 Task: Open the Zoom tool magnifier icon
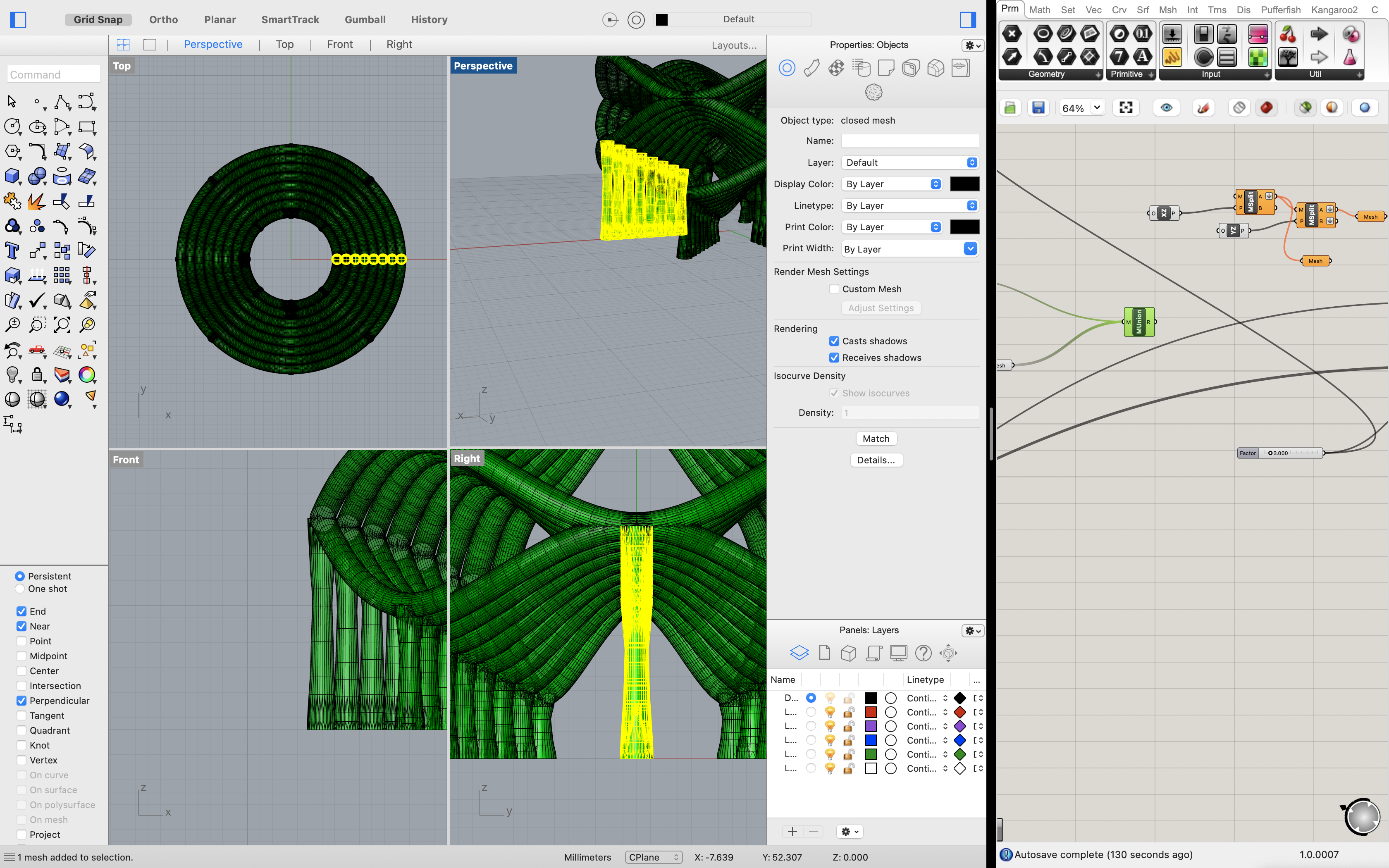(12, 325)
